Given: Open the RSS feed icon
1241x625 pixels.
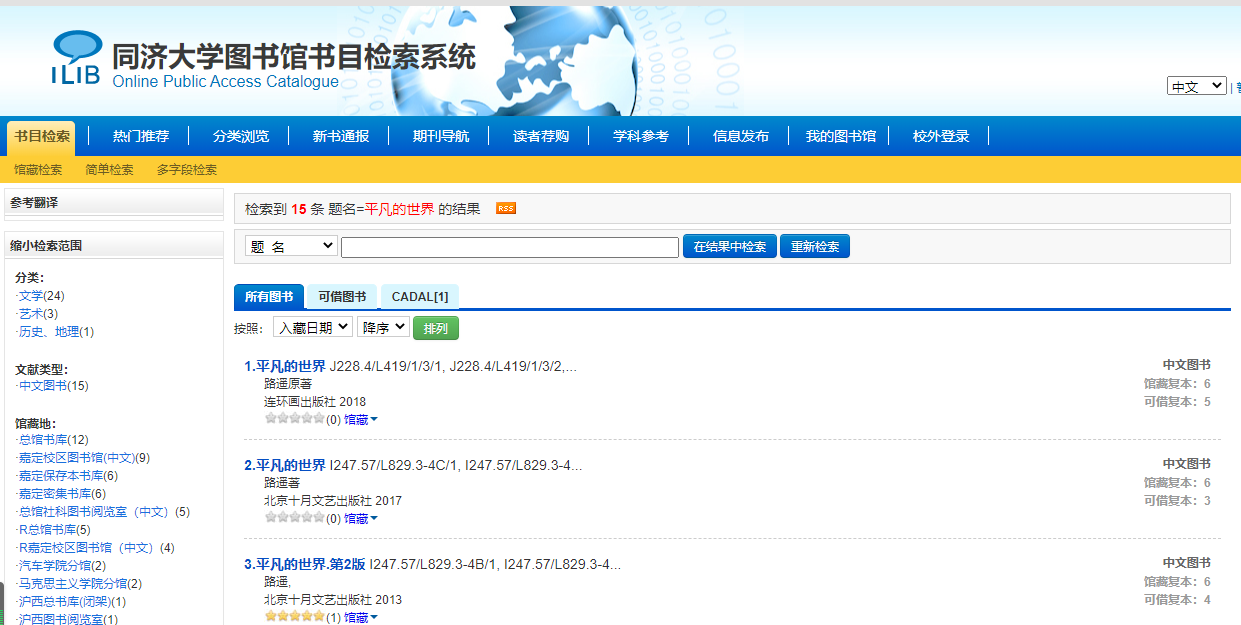Looking at the screenshot, I should 506,208.
